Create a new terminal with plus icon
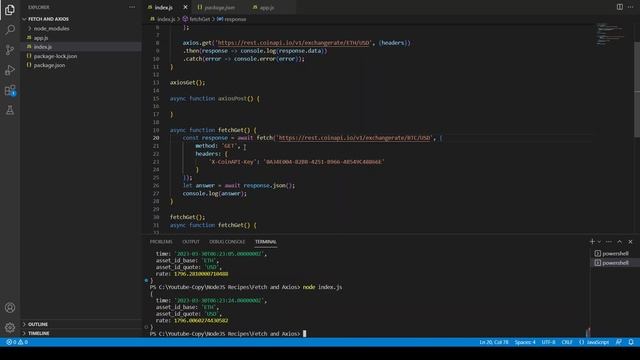This screenshot has width=640, height=360. pyautogui.click(x=592, y=242)
